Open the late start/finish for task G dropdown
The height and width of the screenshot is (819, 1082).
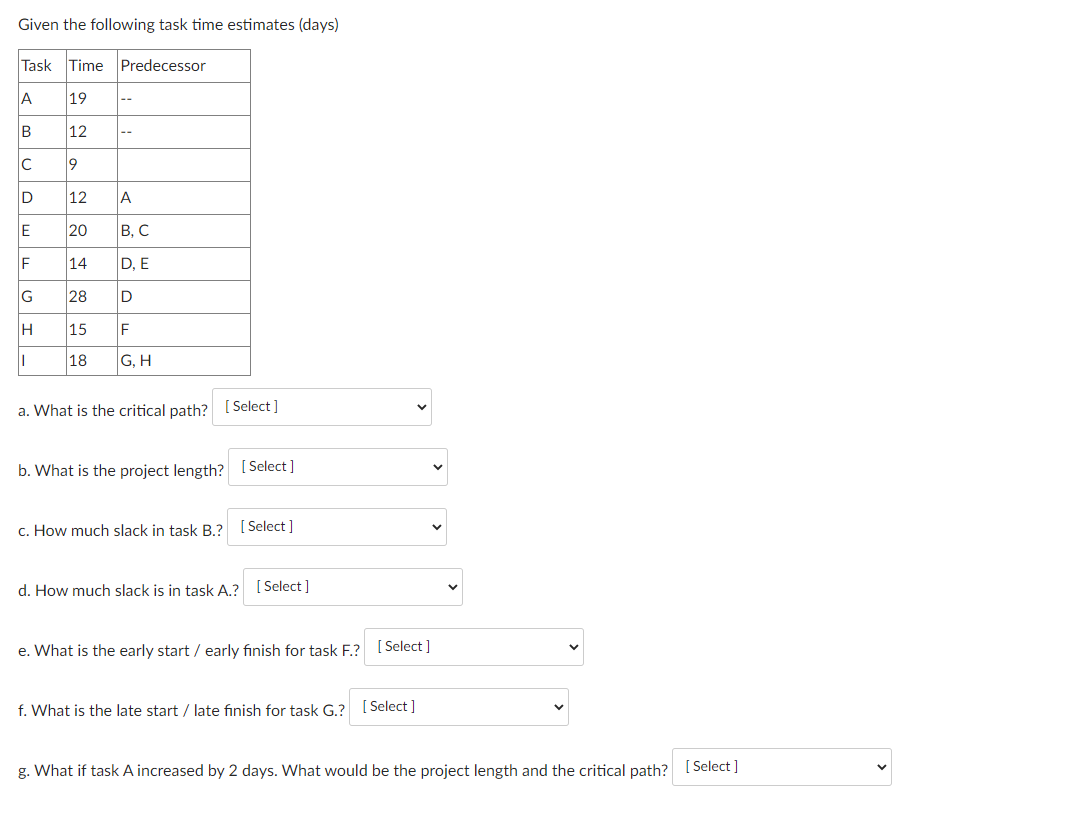(x=458, y=706)
